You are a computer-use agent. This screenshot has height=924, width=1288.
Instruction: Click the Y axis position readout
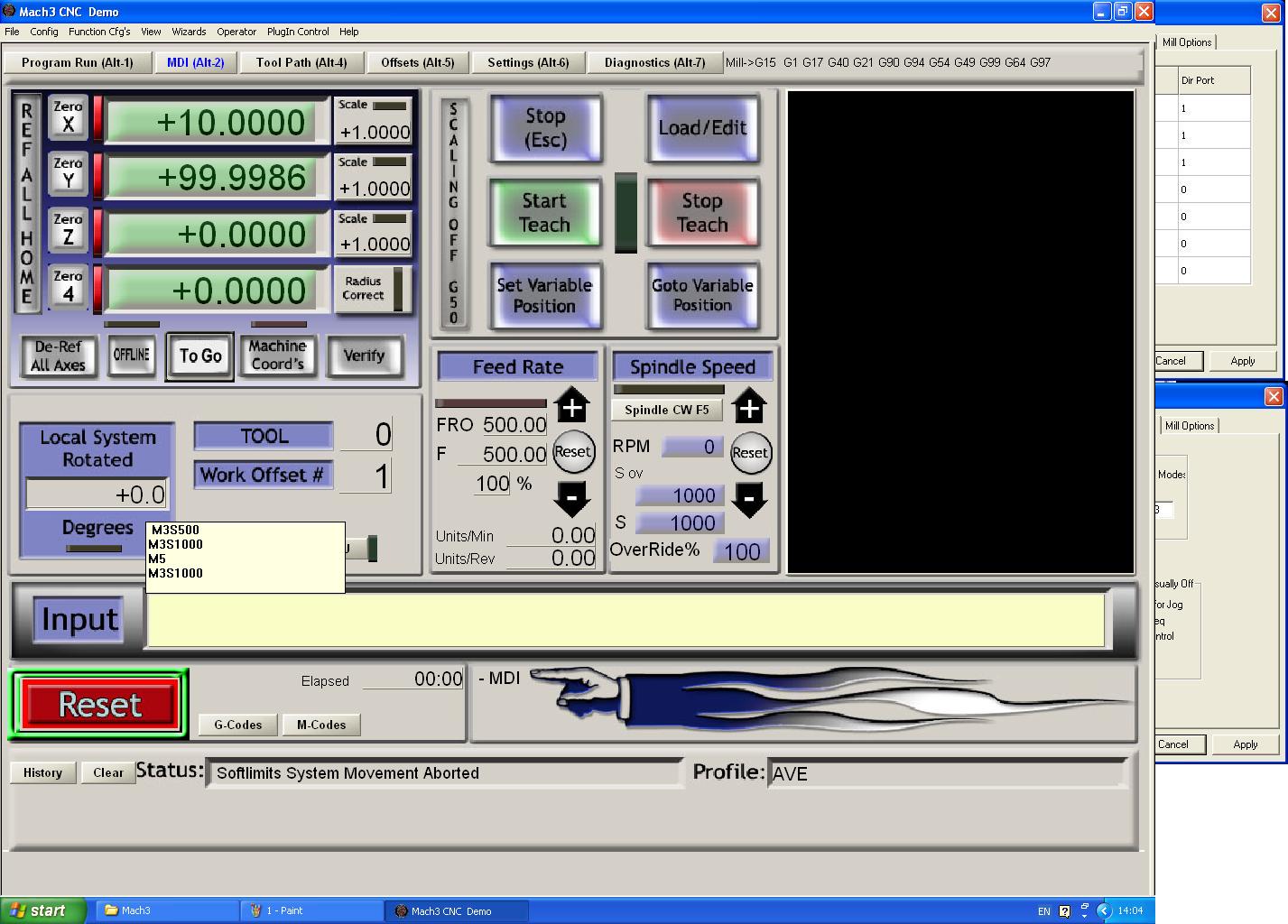click(x=211, y=178)
